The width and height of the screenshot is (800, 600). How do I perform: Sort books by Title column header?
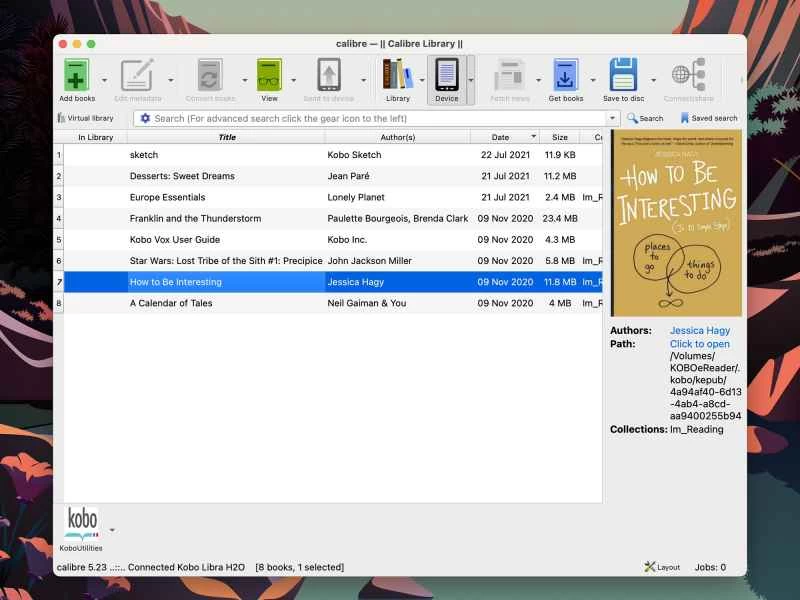point(227,137)
